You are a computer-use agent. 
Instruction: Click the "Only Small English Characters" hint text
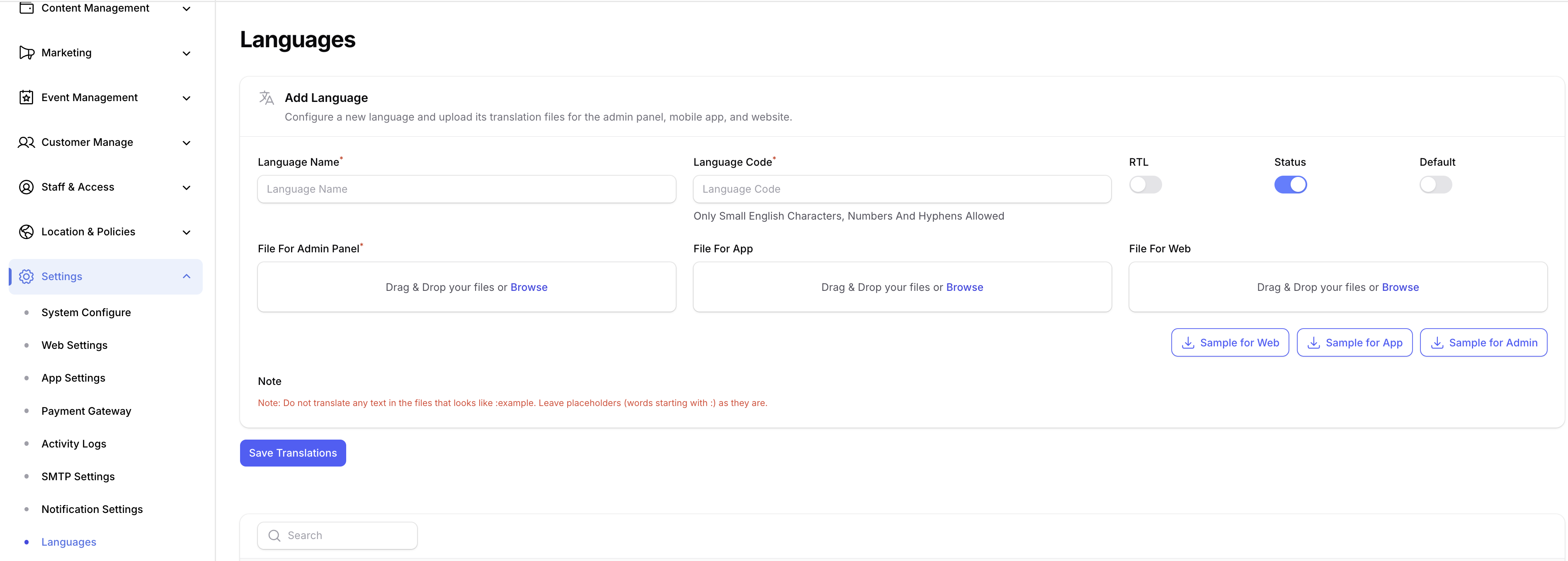click(x=849, y=216)
